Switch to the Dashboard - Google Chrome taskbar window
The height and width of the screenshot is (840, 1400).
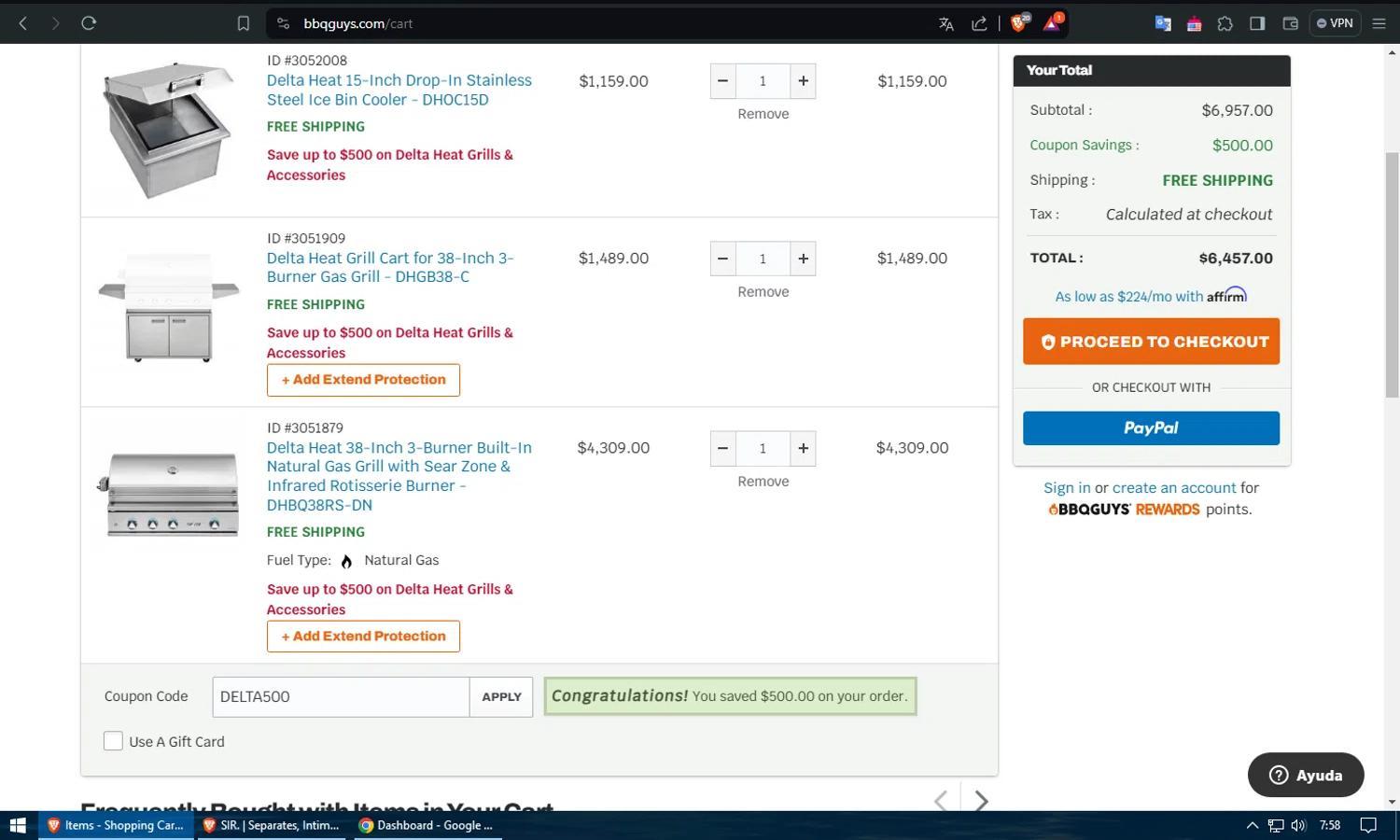tap(427, 825)
